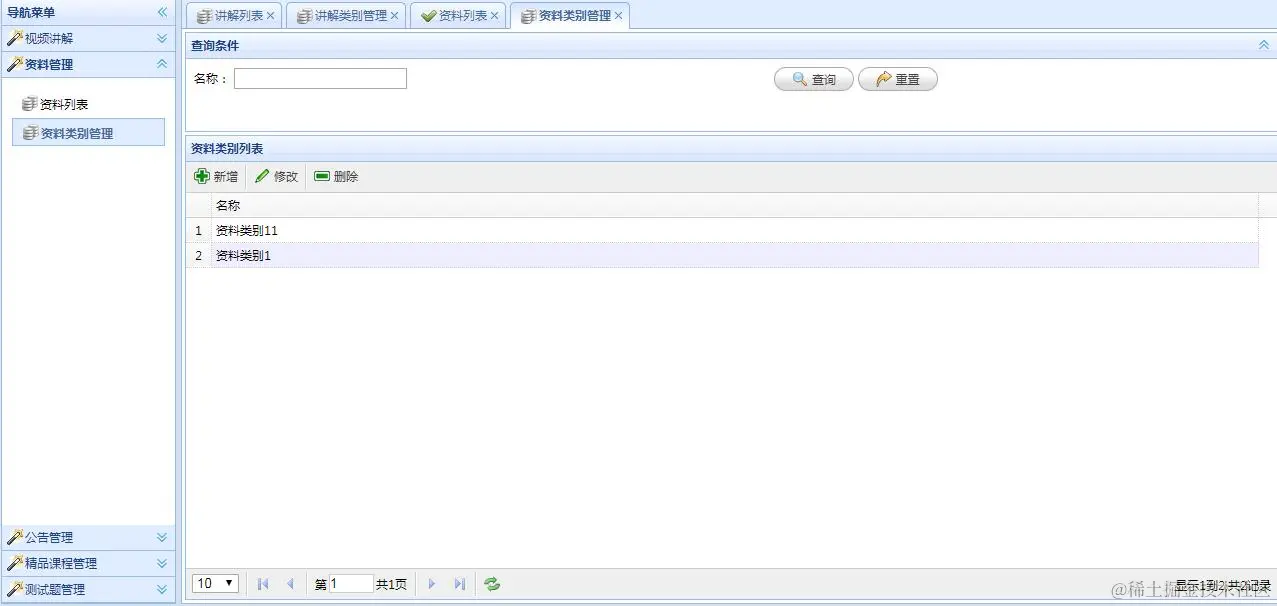Collapse the 资料管理 accordion section
The height and width of the screenshot is (606, 1277).
click(162, 64)
